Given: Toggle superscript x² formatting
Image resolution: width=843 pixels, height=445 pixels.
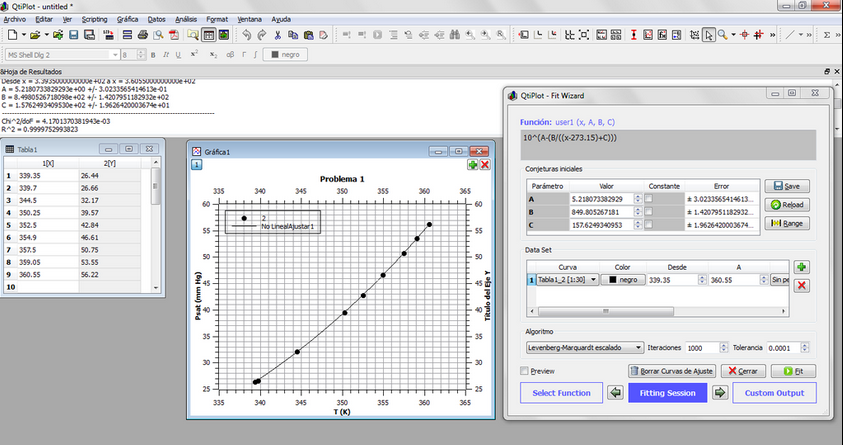Looking at the screenshot, I should point(194,54).
